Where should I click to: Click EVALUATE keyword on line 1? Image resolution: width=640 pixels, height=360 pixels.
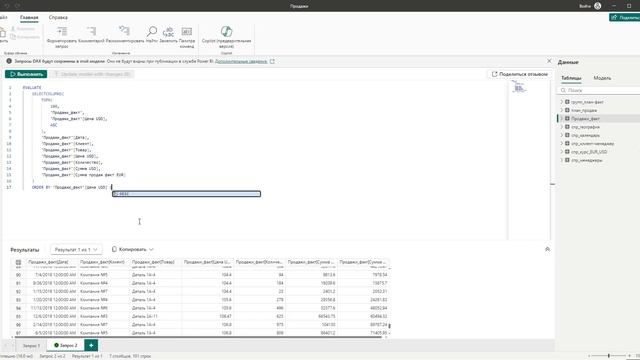[32, 87]
